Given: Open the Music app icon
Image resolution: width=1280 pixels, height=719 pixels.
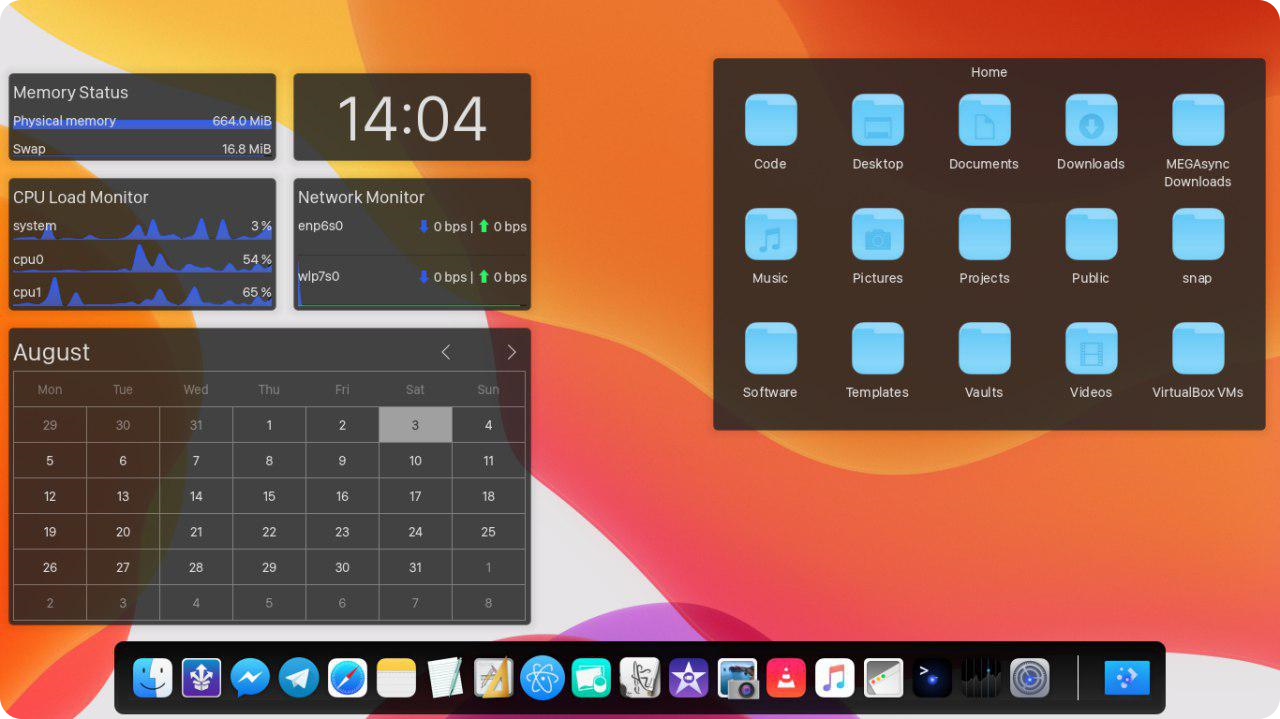Looking at the screenshot, I should coord(835,678).
